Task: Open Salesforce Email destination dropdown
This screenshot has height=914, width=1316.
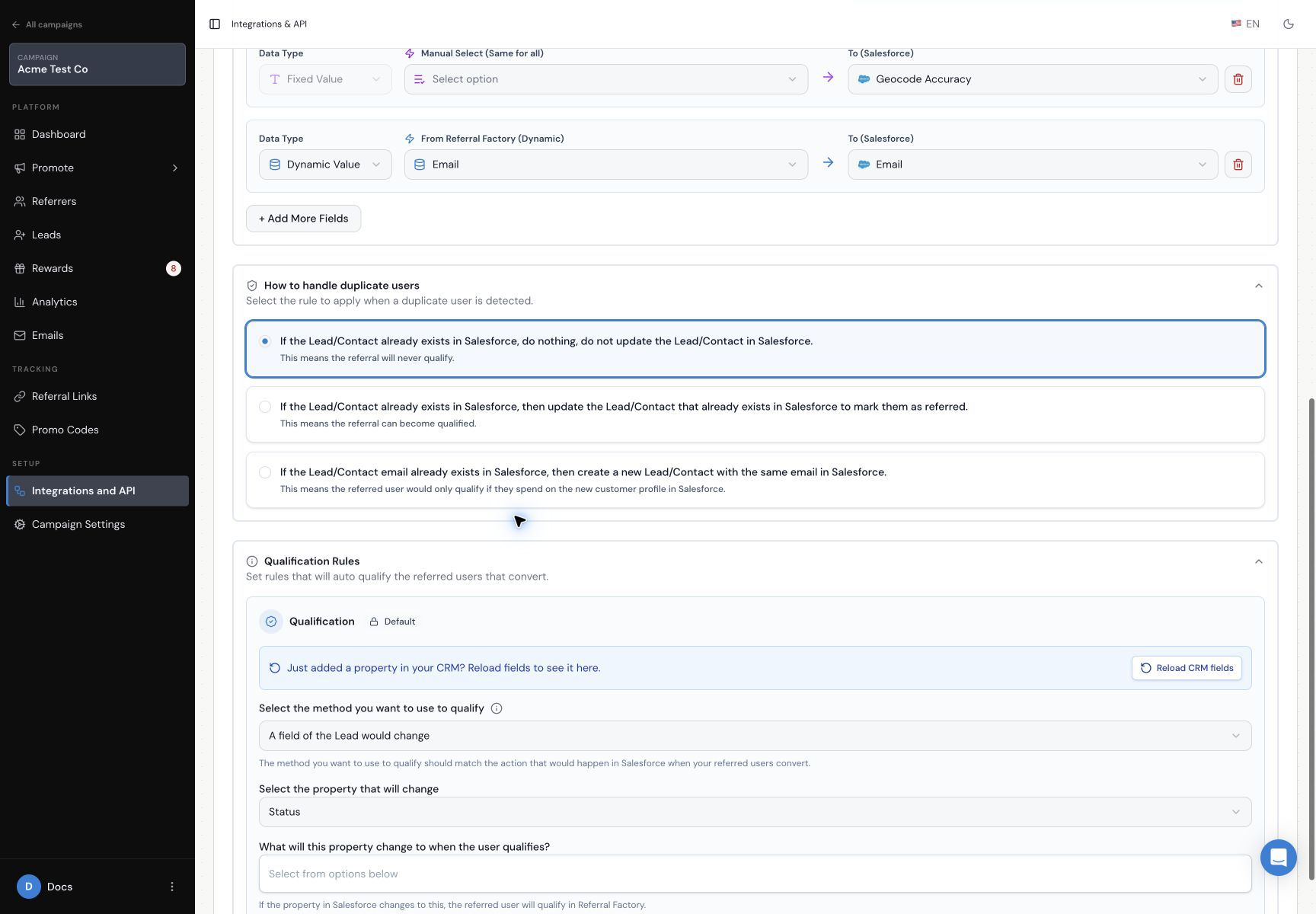Action: coord(1033,165)
